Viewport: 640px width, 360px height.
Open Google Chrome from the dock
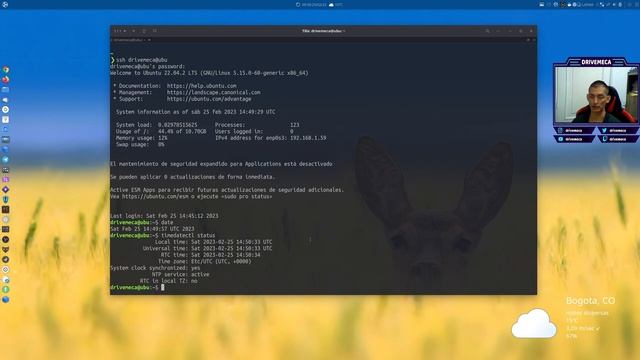point(5,70)
